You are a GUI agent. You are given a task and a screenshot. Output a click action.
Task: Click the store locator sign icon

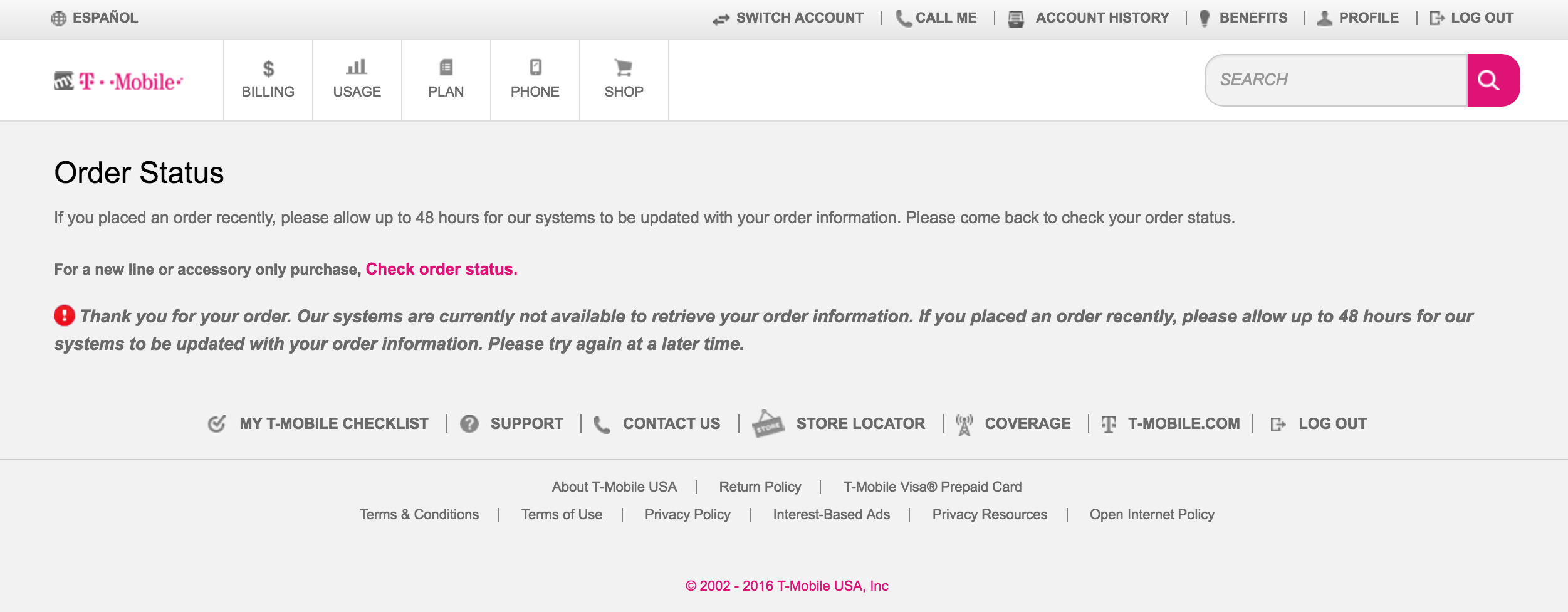coord(768,424)
